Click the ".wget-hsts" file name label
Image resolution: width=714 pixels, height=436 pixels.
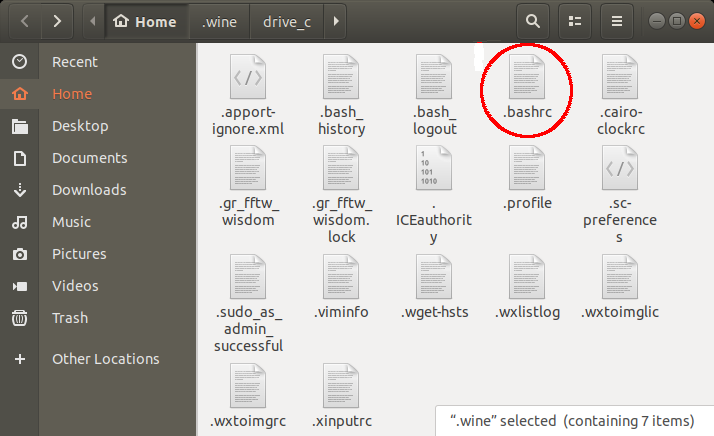tap(434, 312)
